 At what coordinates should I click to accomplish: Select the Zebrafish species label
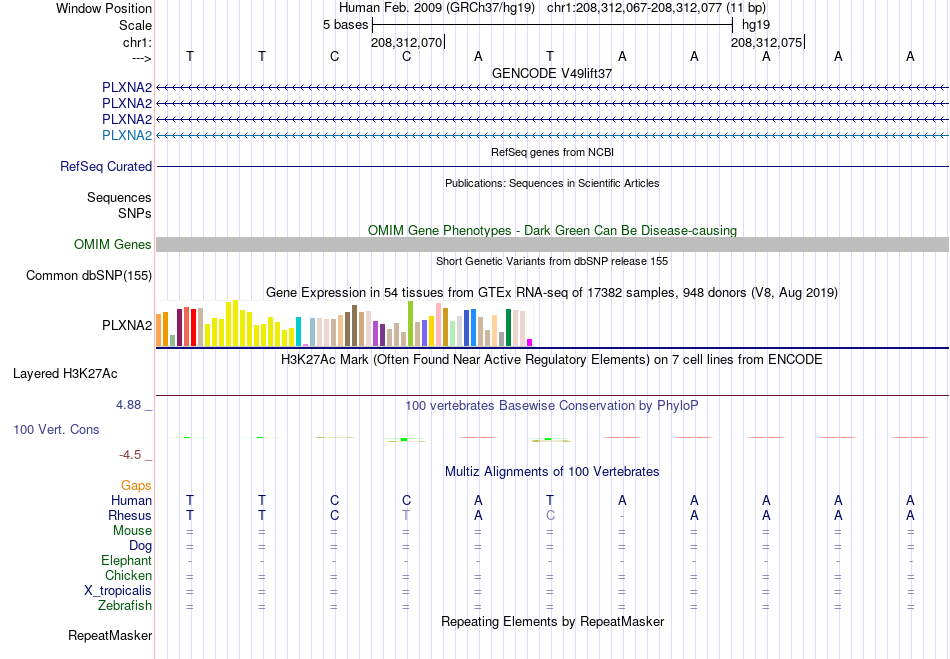coord(125,605)
